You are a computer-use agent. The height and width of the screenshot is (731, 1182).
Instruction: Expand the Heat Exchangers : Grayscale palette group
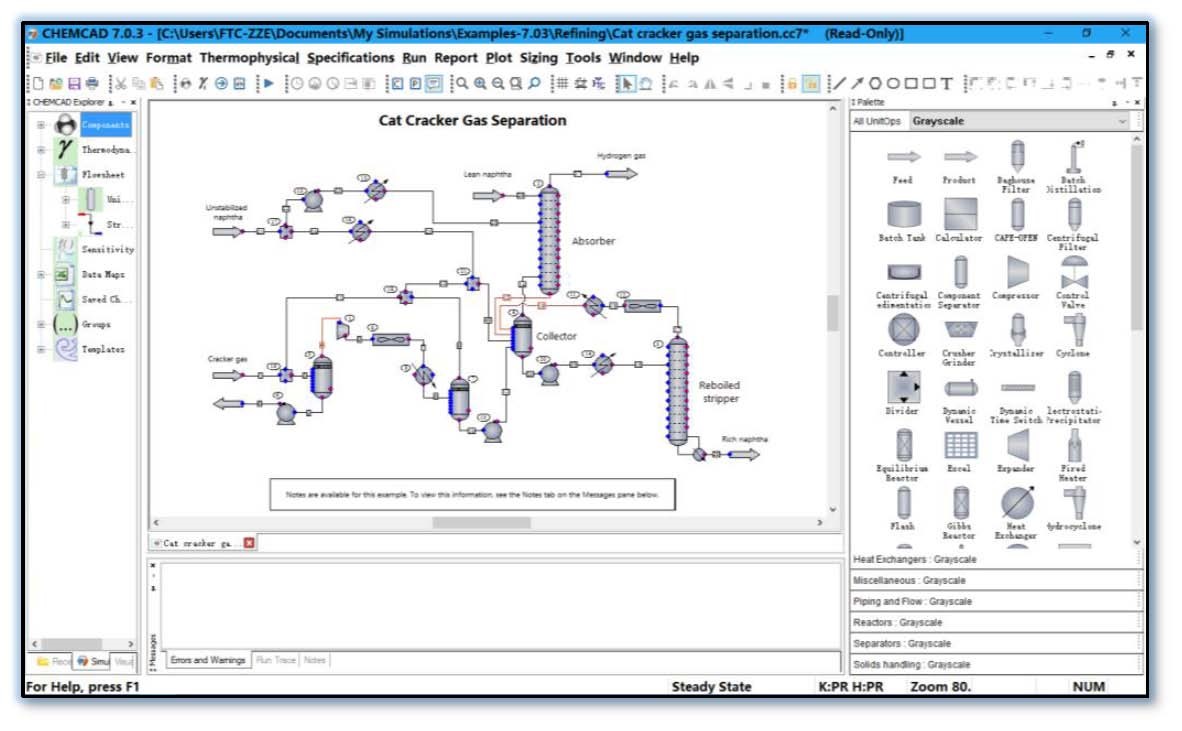pyautogui.click(x=995, y=559)
